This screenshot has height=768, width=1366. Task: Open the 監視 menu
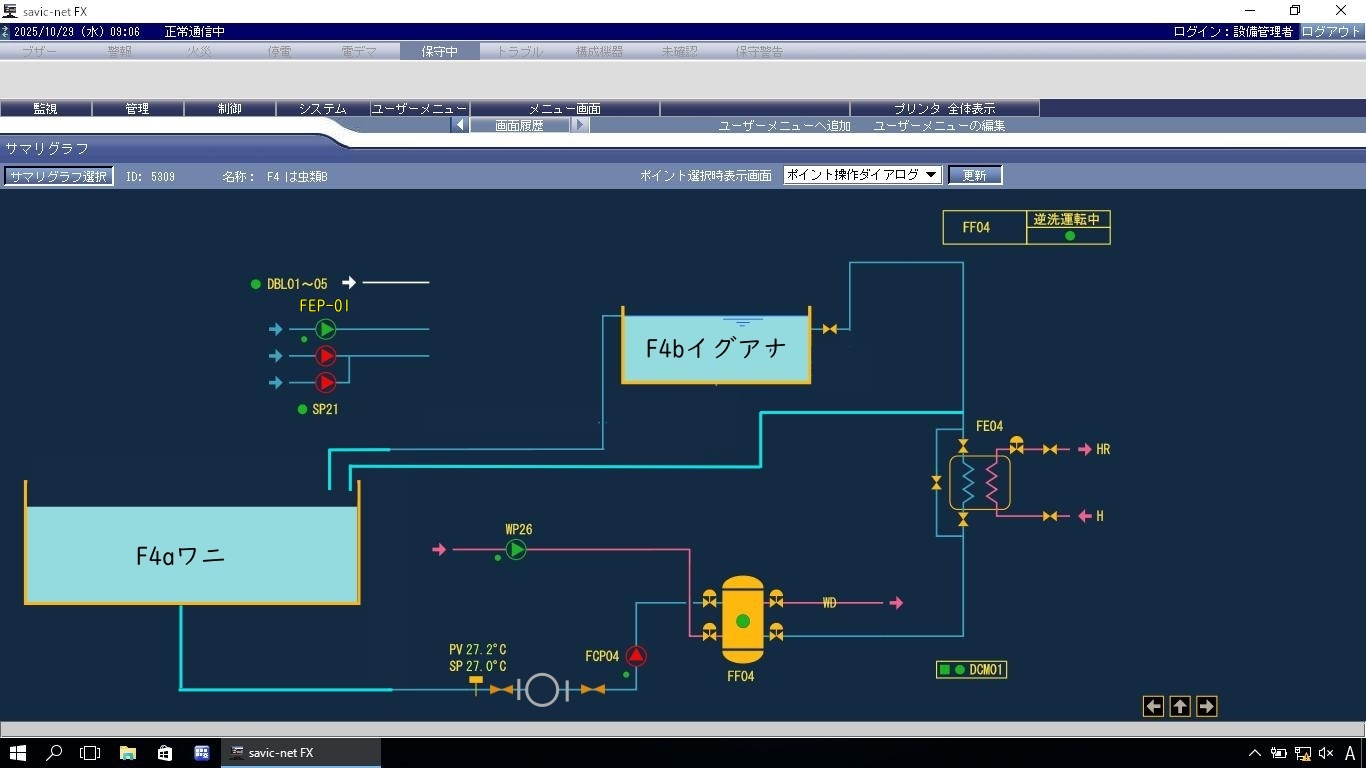[x=45, y=108]
